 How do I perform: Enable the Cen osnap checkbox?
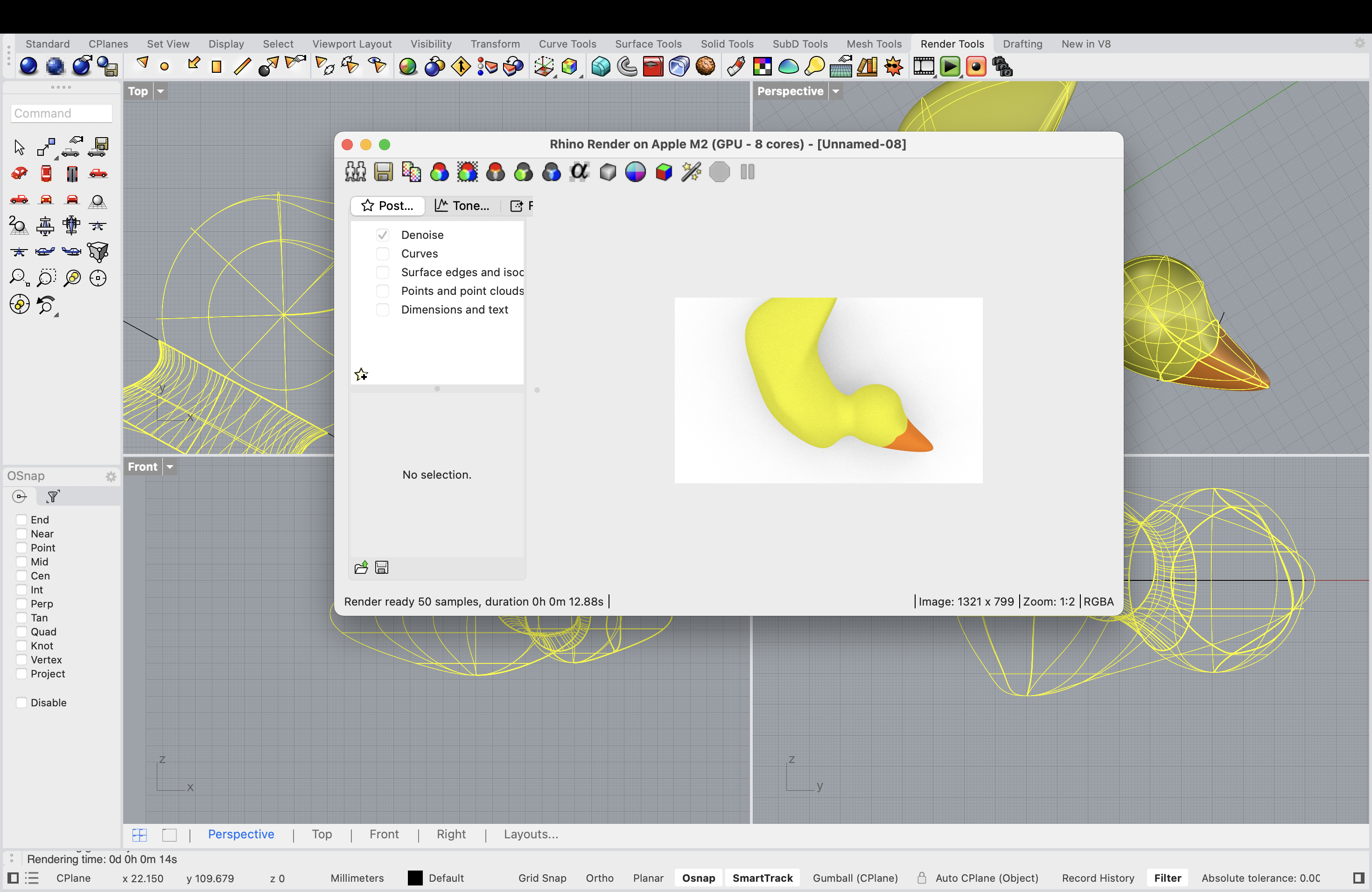(21, 576)
